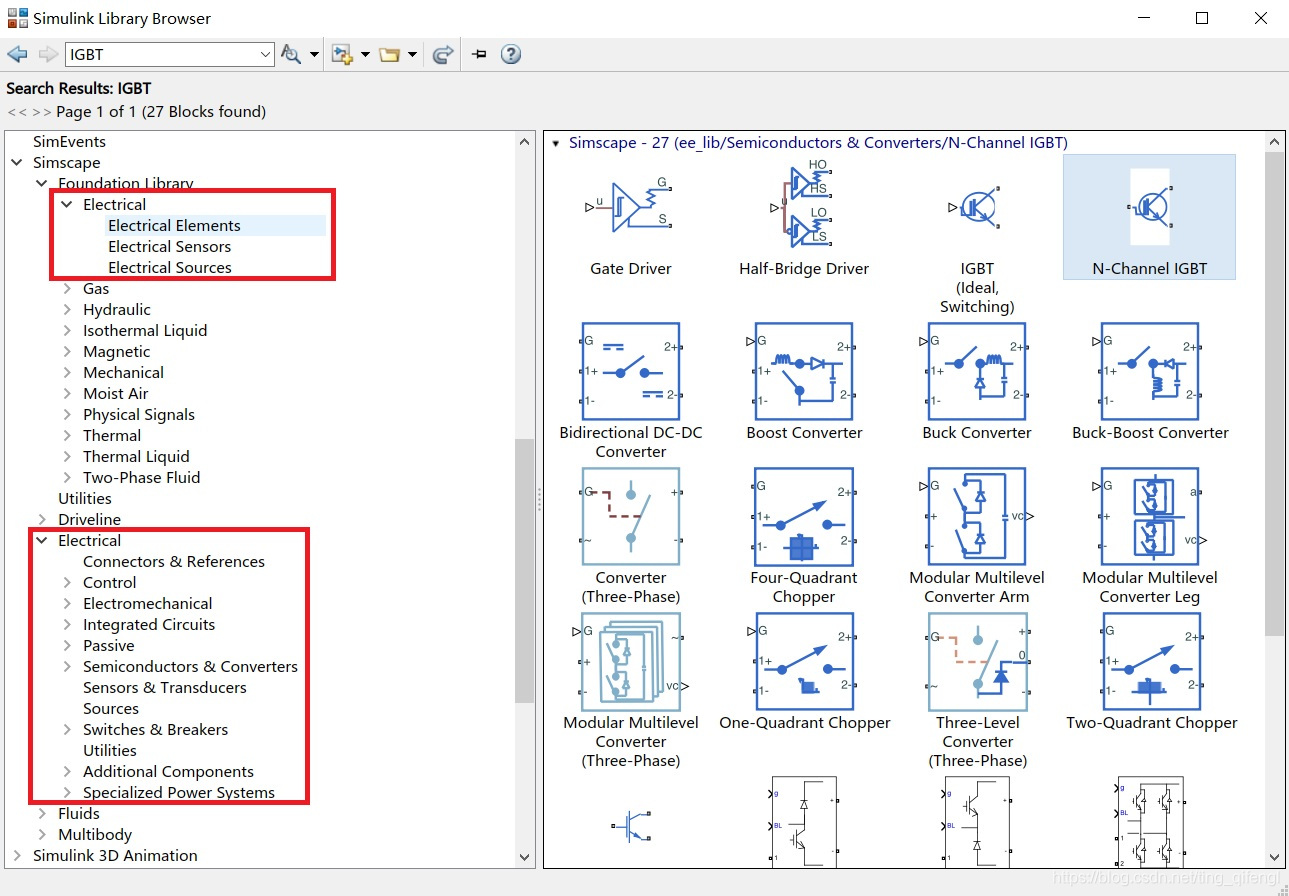Screen dimensions: 1289x896
Task: Click the new model icon
Action: [343, 54]
